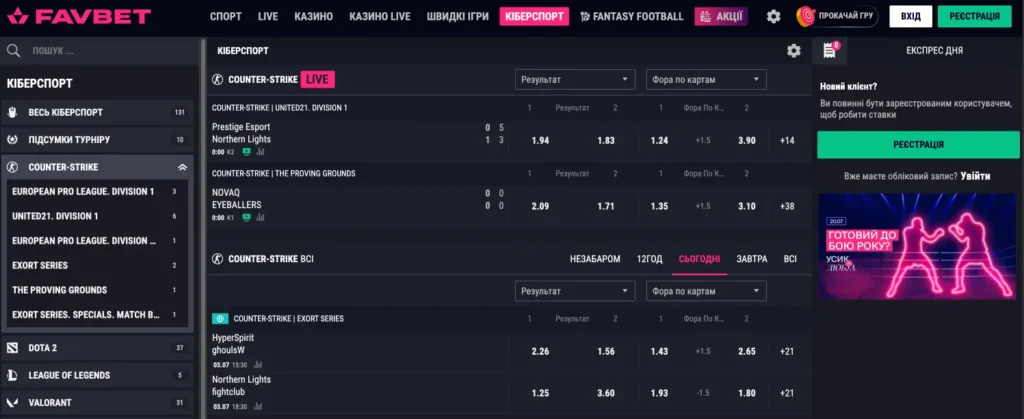Select the Незабаром filter tab
1024x419 pixels.
595,259
